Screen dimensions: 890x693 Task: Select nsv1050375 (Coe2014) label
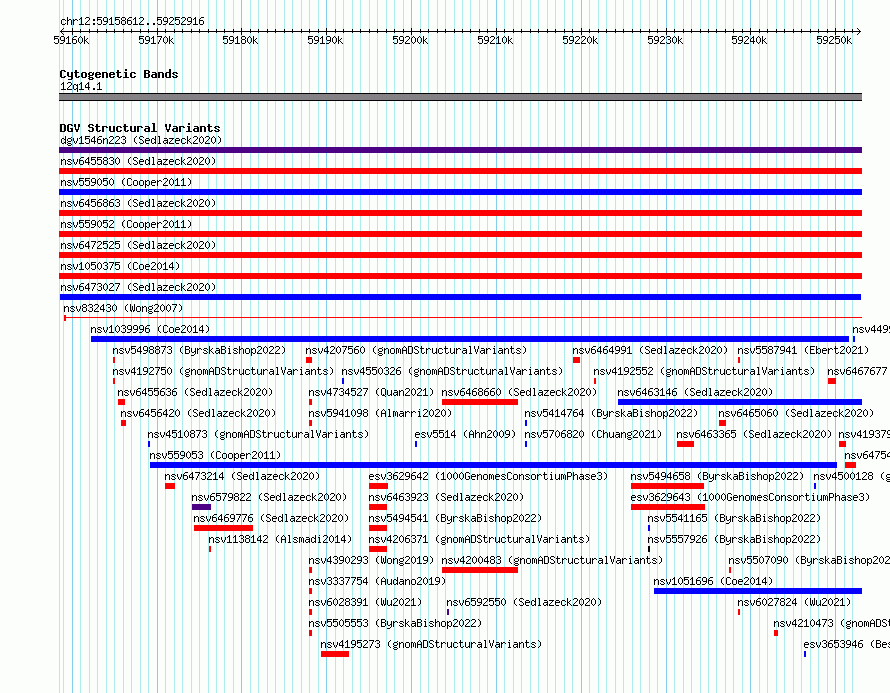[x=120, y=266]
